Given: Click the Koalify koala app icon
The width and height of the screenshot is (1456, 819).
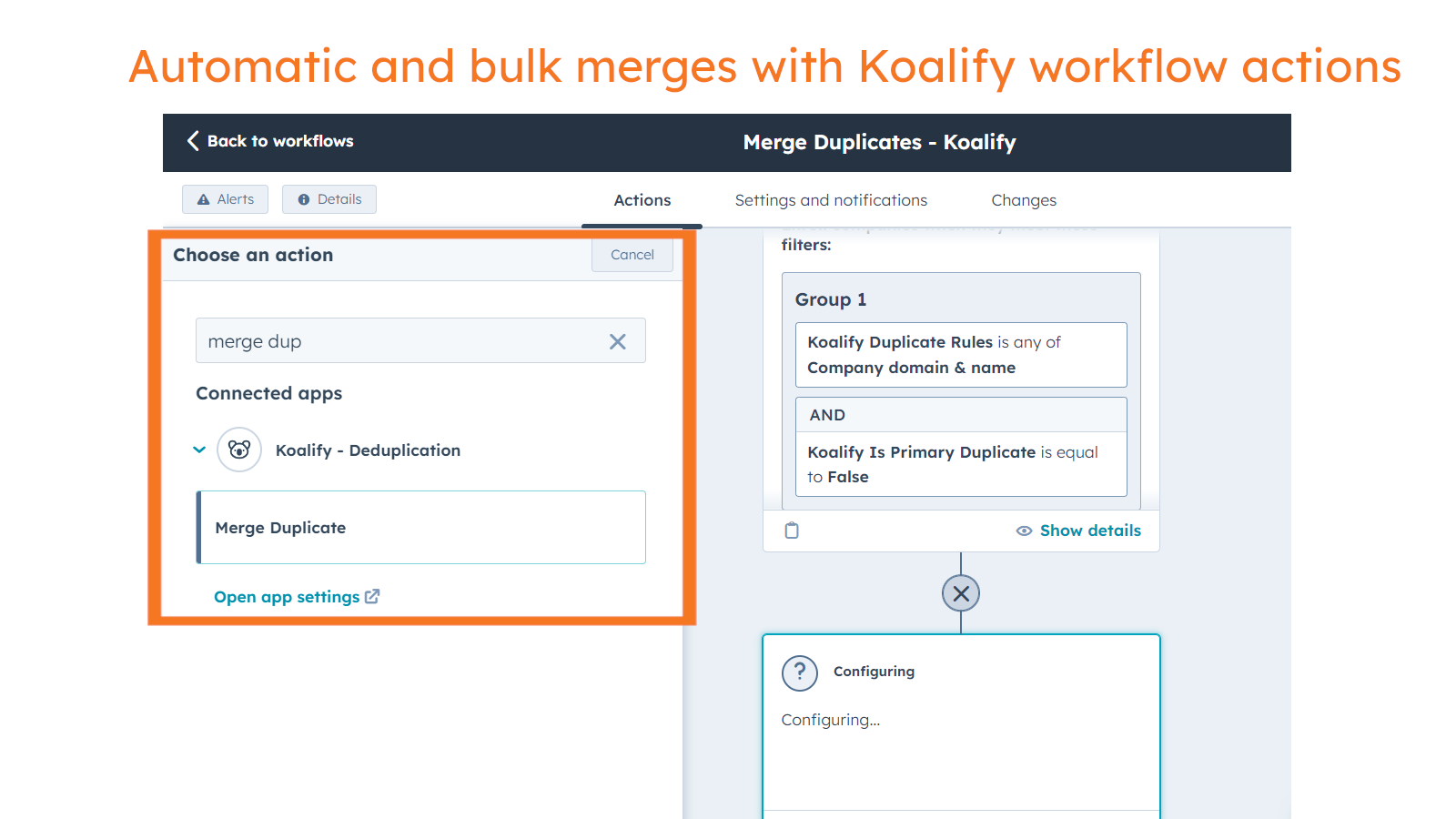Looking at the screenshot, I should 239,450.
